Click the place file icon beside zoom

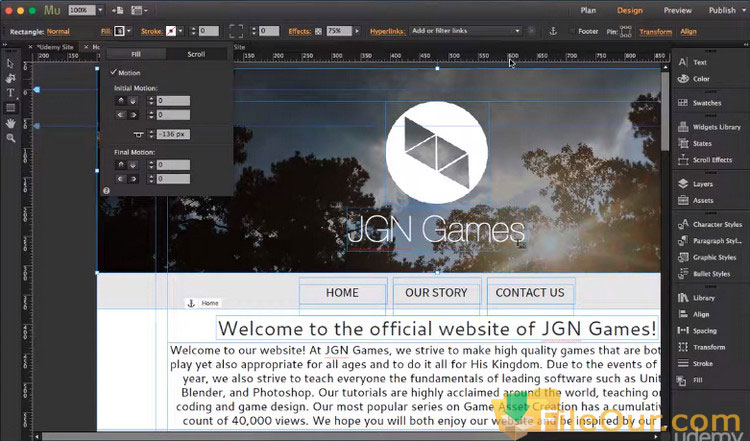[117, 10]
